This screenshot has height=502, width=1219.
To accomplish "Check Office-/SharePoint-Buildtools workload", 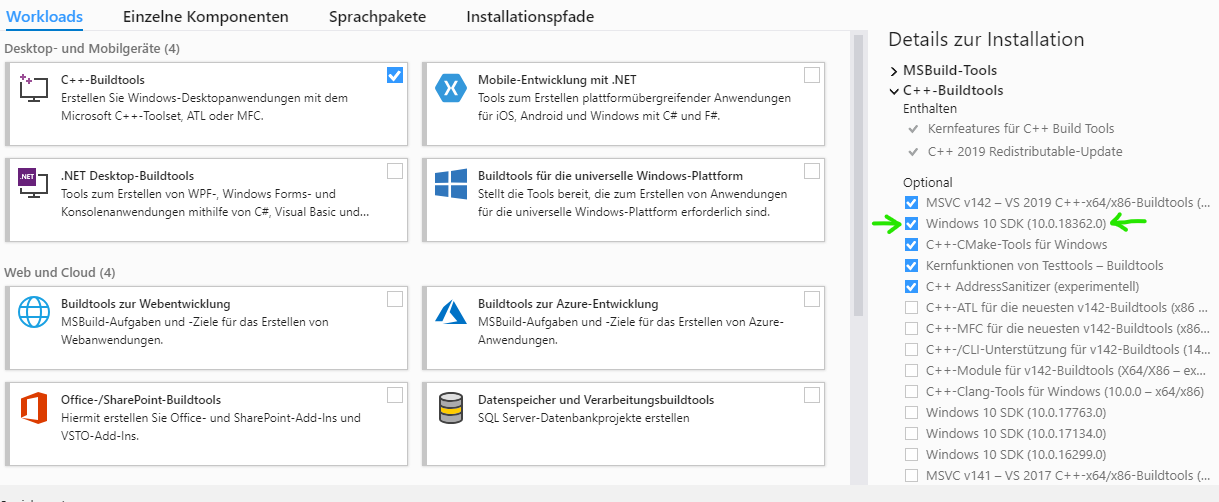I will pos(395,395).
